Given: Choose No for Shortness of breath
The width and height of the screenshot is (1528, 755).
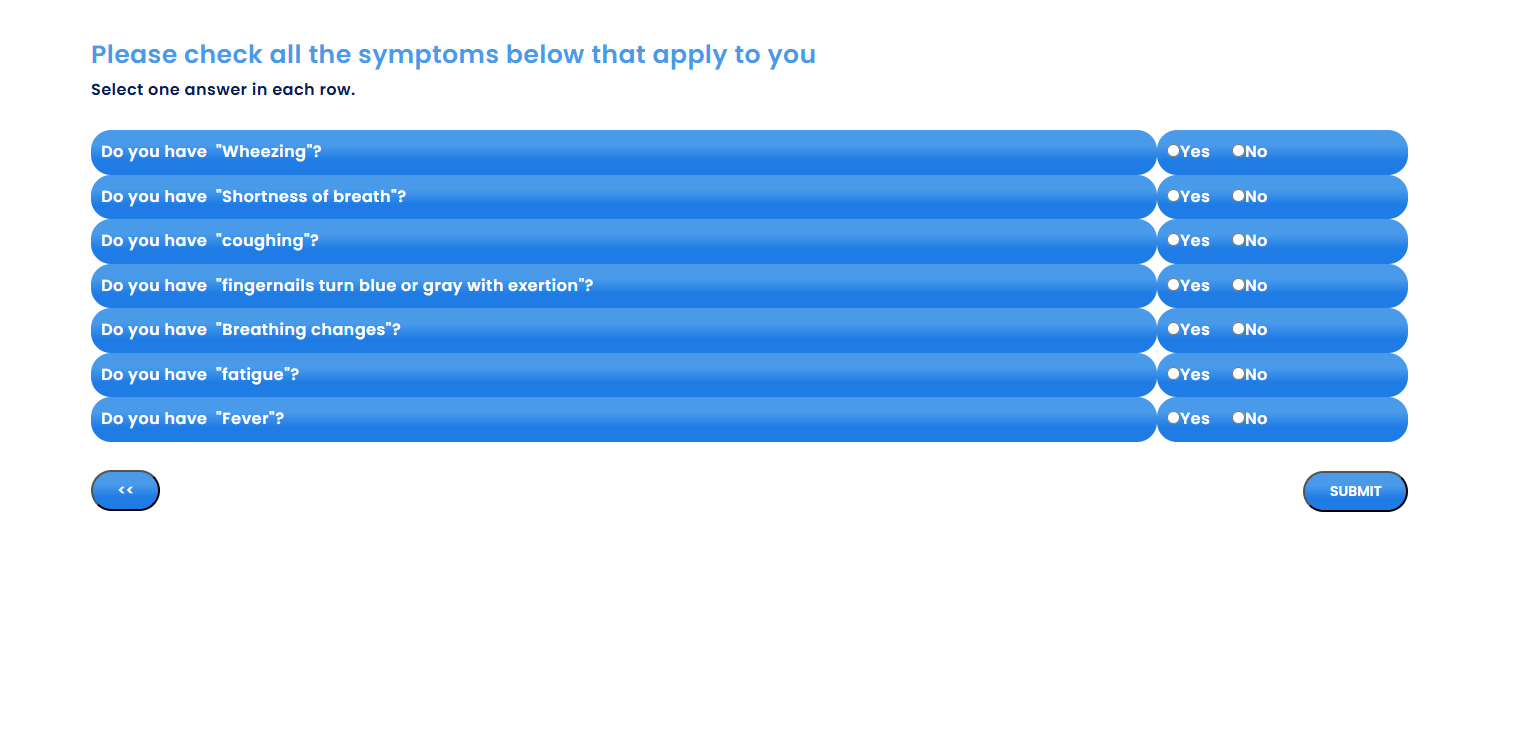Looking at the screenshot, I should coord(1238,196).
